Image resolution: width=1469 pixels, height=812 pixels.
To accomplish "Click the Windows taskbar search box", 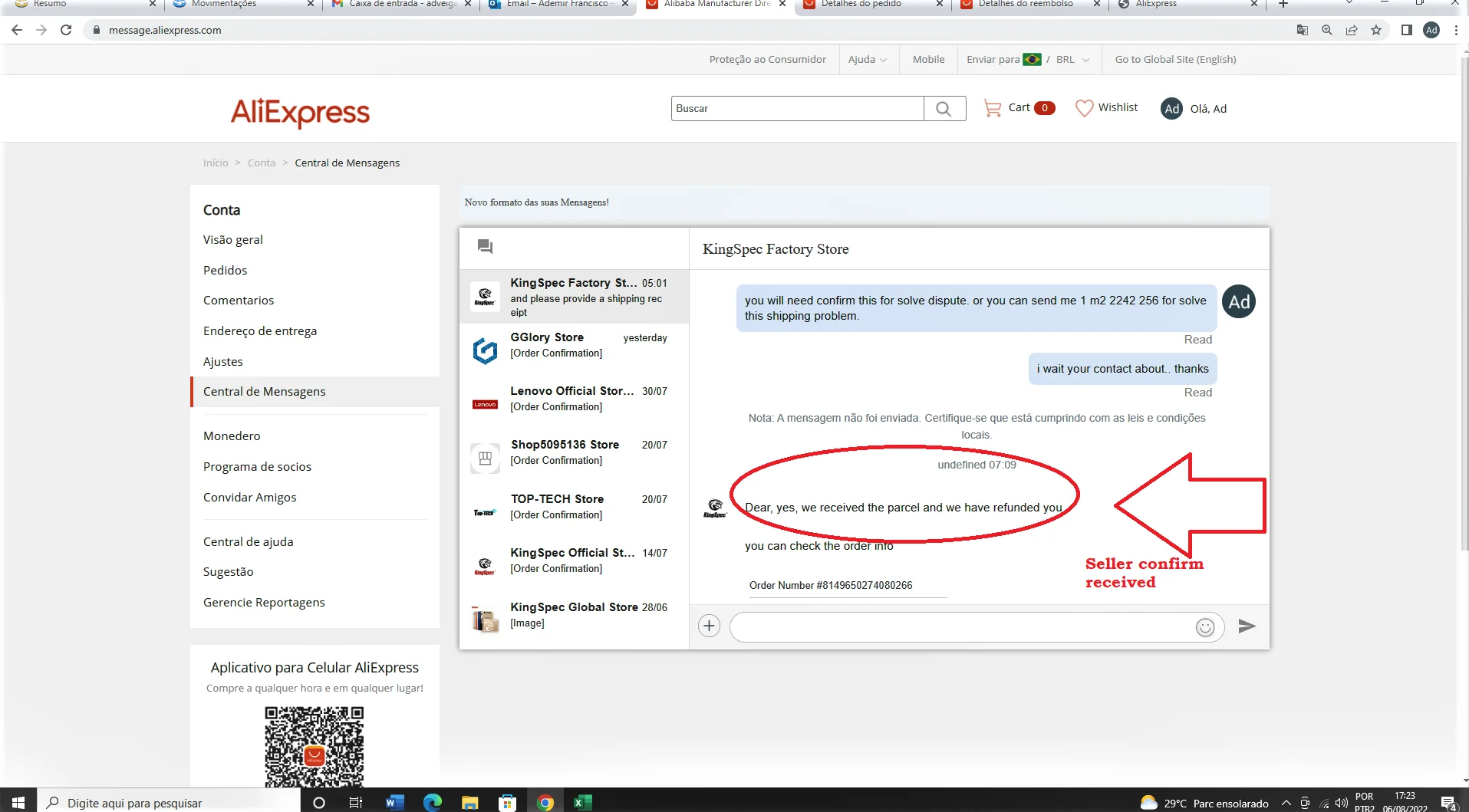I will pyautogui.click(x=169, y=803).
